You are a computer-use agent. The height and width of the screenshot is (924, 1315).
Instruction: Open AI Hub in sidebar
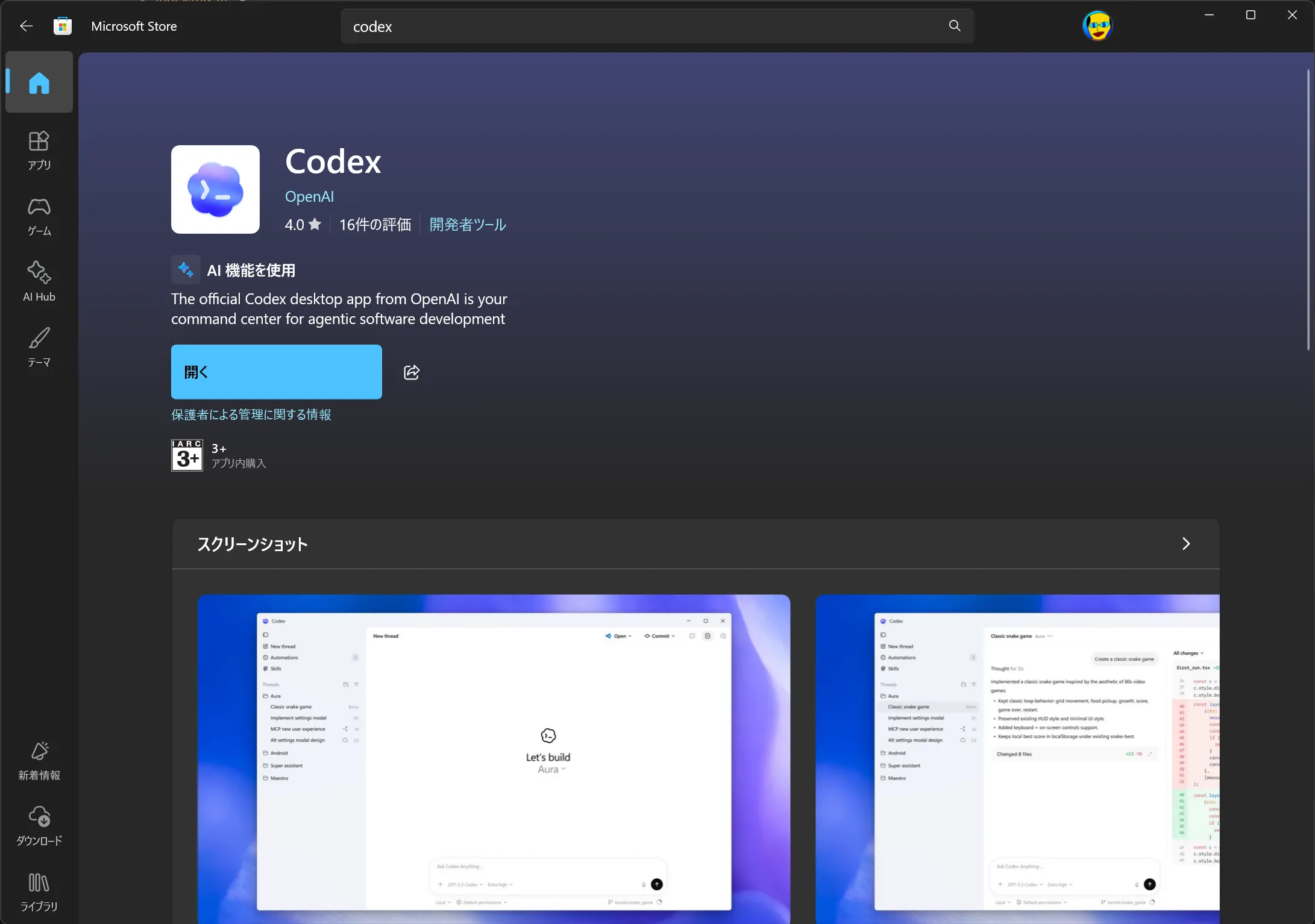39,282
